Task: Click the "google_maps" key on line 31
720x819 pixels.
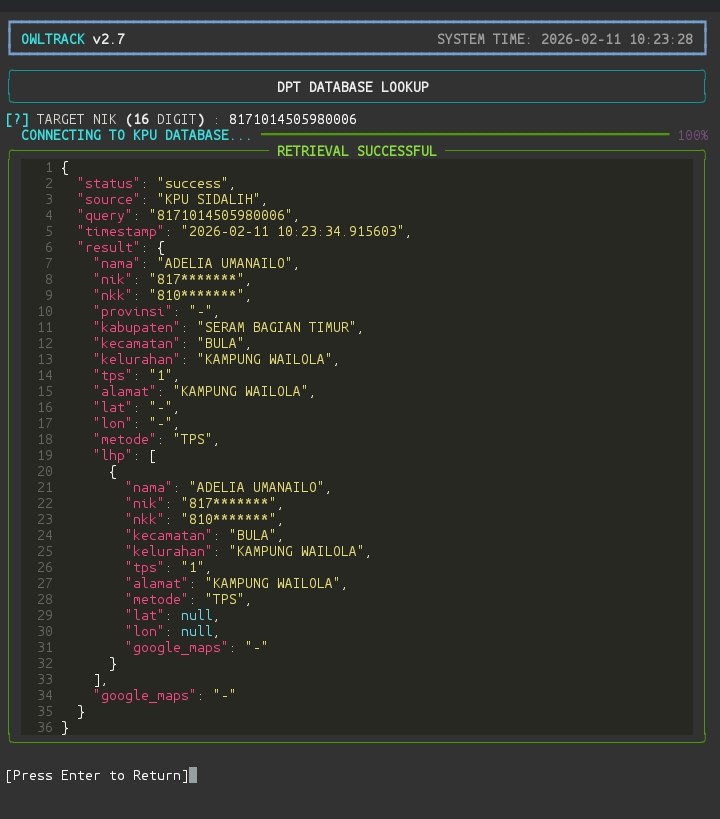Action: (177, 647)
